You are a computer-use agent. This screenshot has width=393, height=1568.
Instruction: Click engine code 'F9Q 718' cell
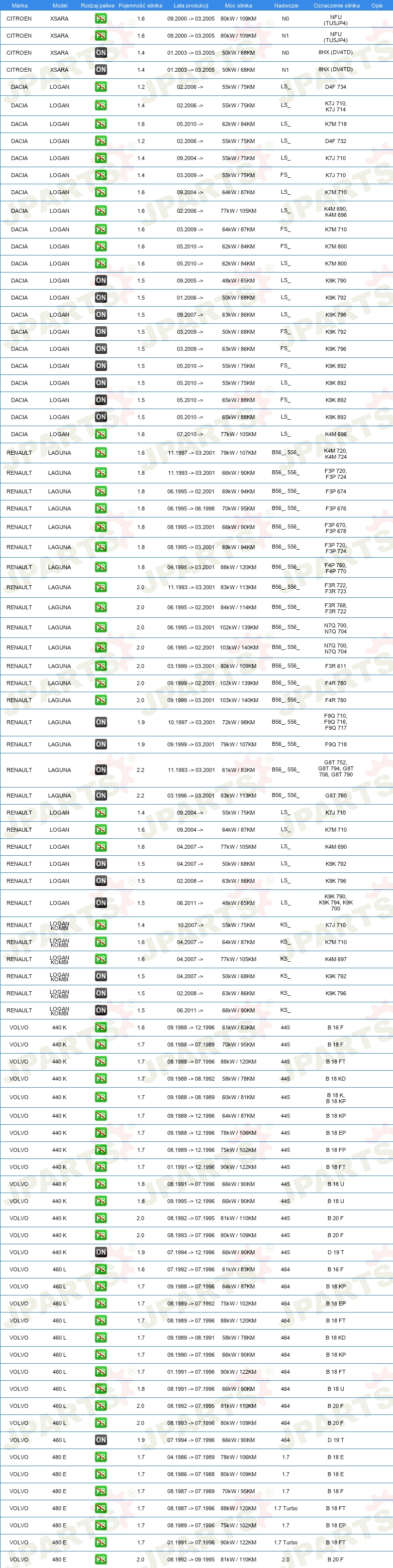[336, 744]
